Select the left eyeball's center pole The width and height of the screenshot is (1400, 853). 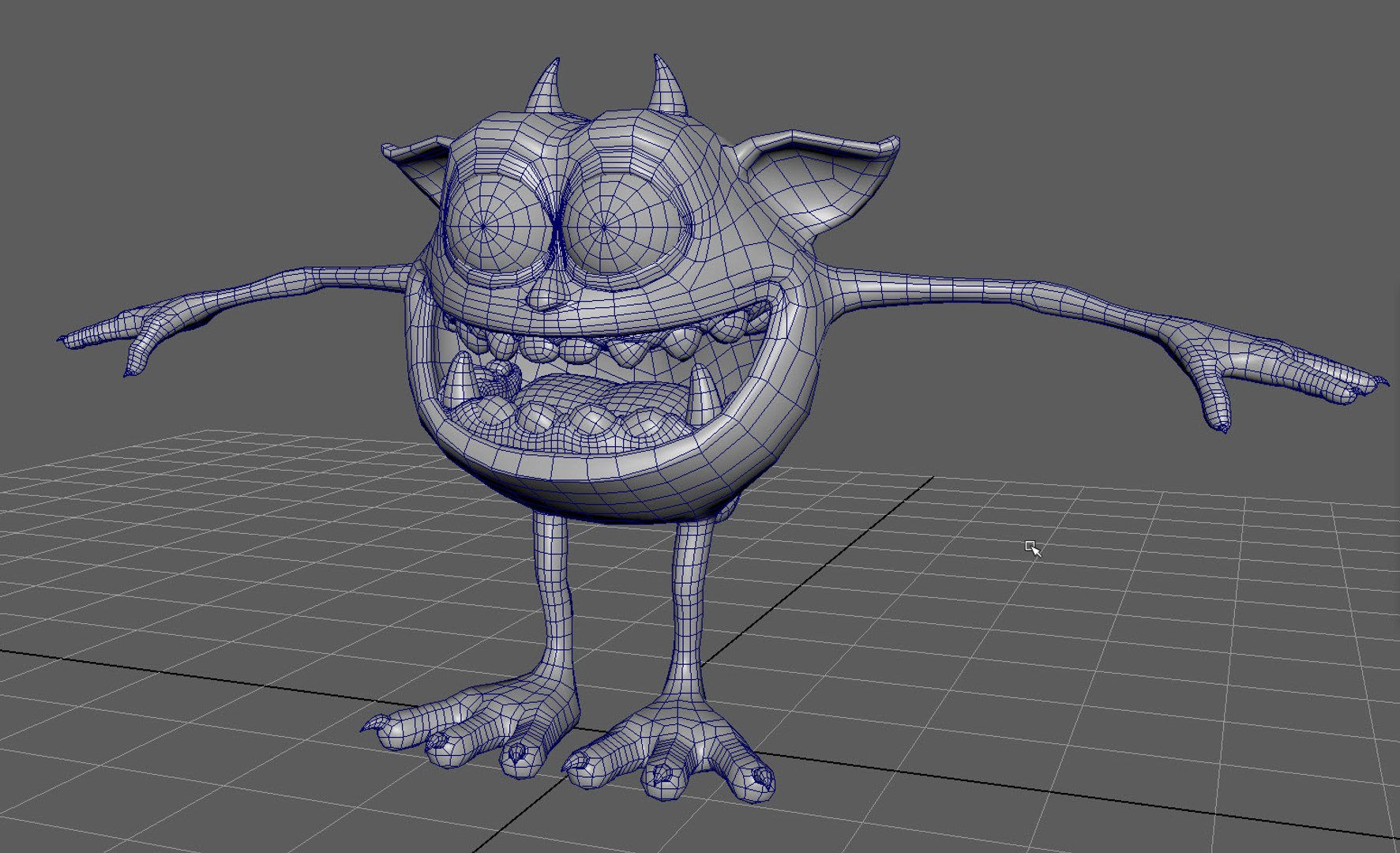coord(483,227)
